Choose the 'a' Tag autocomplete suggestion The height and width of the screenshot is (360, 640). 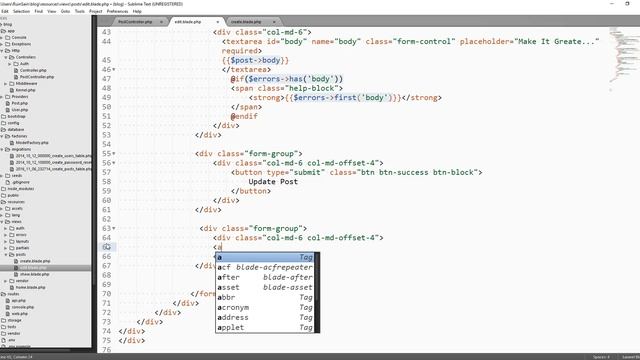(x=265, y=257)
